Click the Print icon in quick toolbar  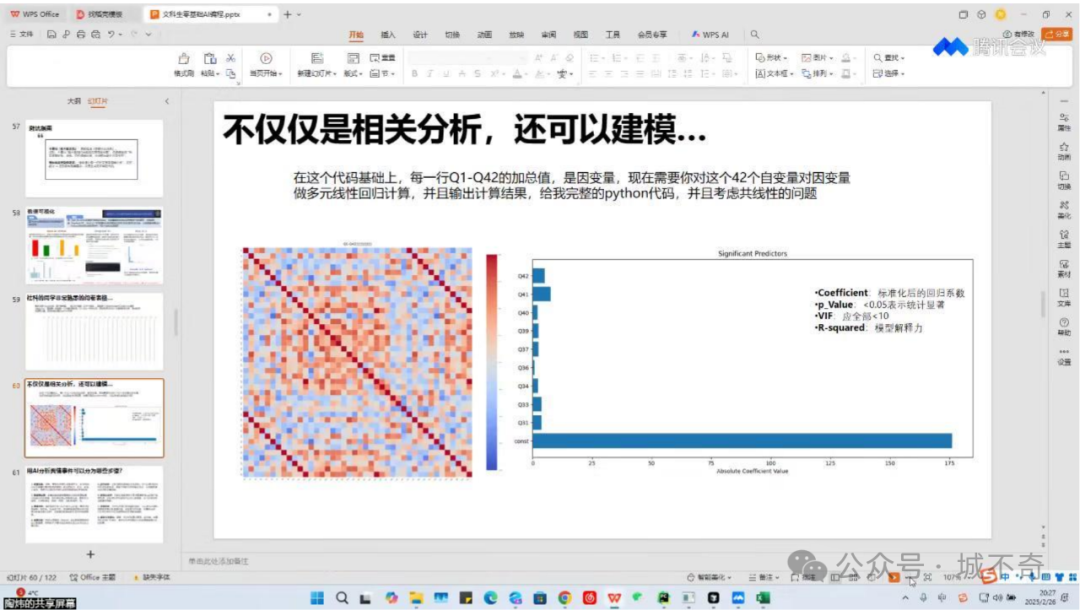81,34
